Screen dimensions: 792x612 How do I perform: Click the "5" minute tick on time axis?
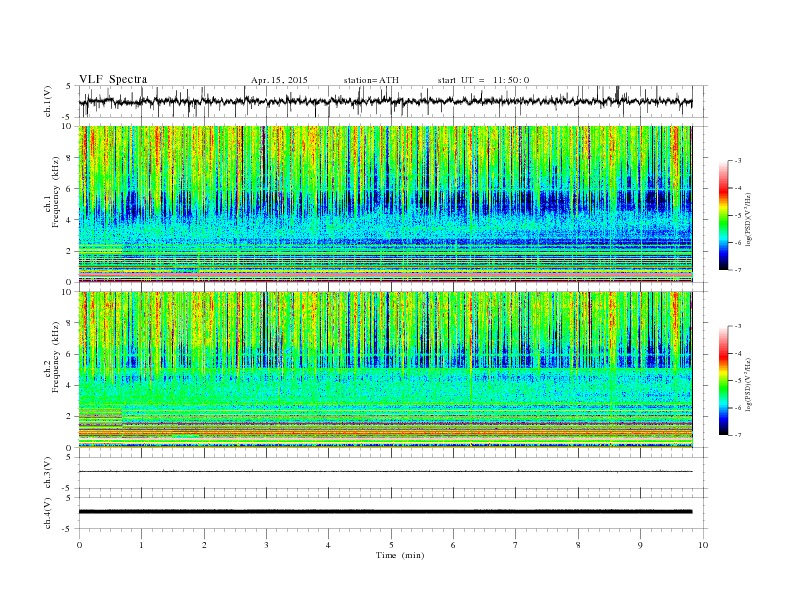pos(391,545)
